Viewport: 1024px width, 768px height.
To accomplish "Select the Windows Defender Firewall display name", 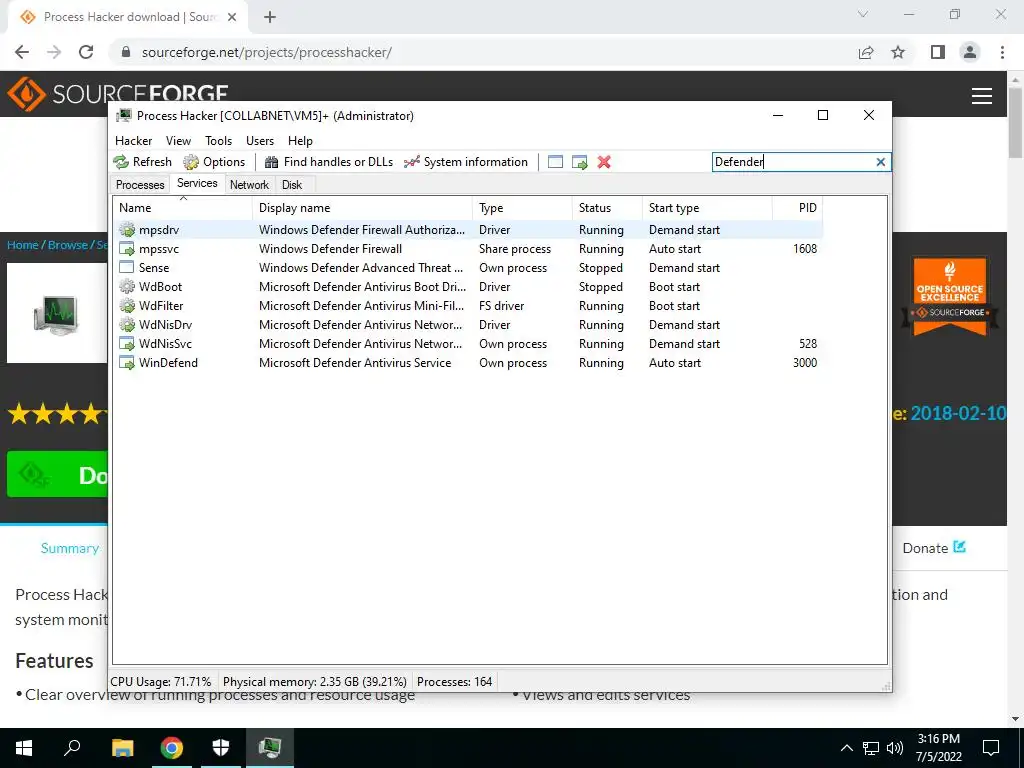I will pos(330,249).
